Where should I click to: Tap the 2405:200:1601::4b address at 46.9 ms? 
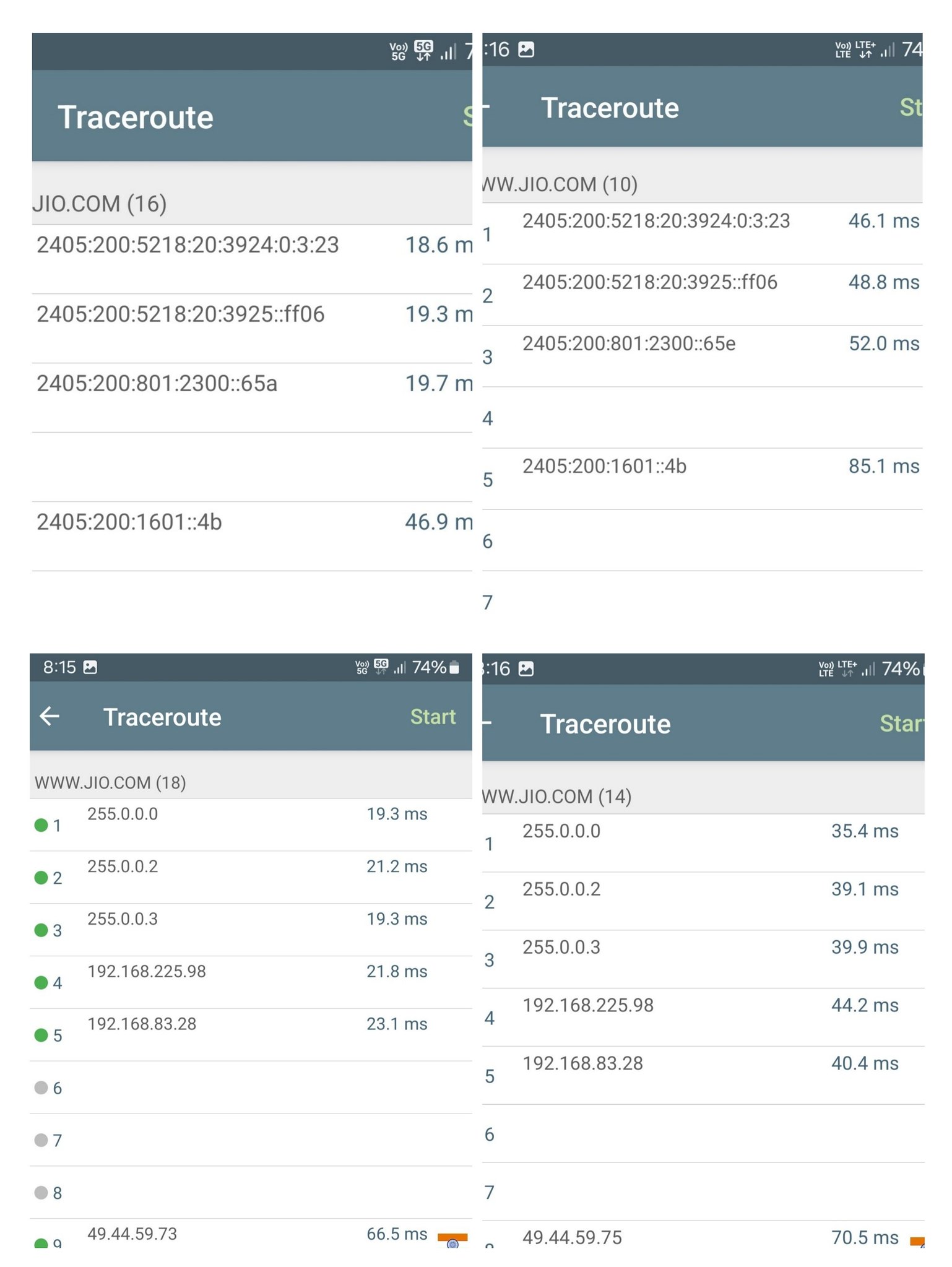click(129, 522)
